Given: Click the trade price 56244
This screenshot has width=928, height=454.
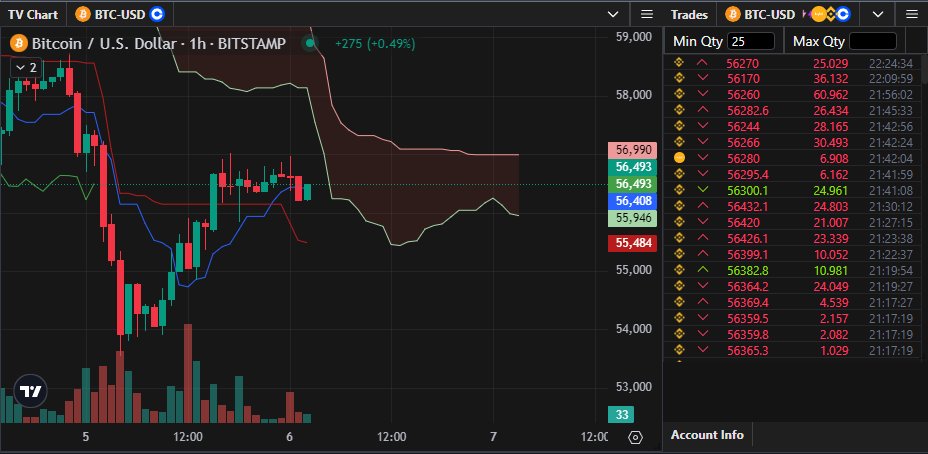Looking at the screenshot, I should [743, 127].
